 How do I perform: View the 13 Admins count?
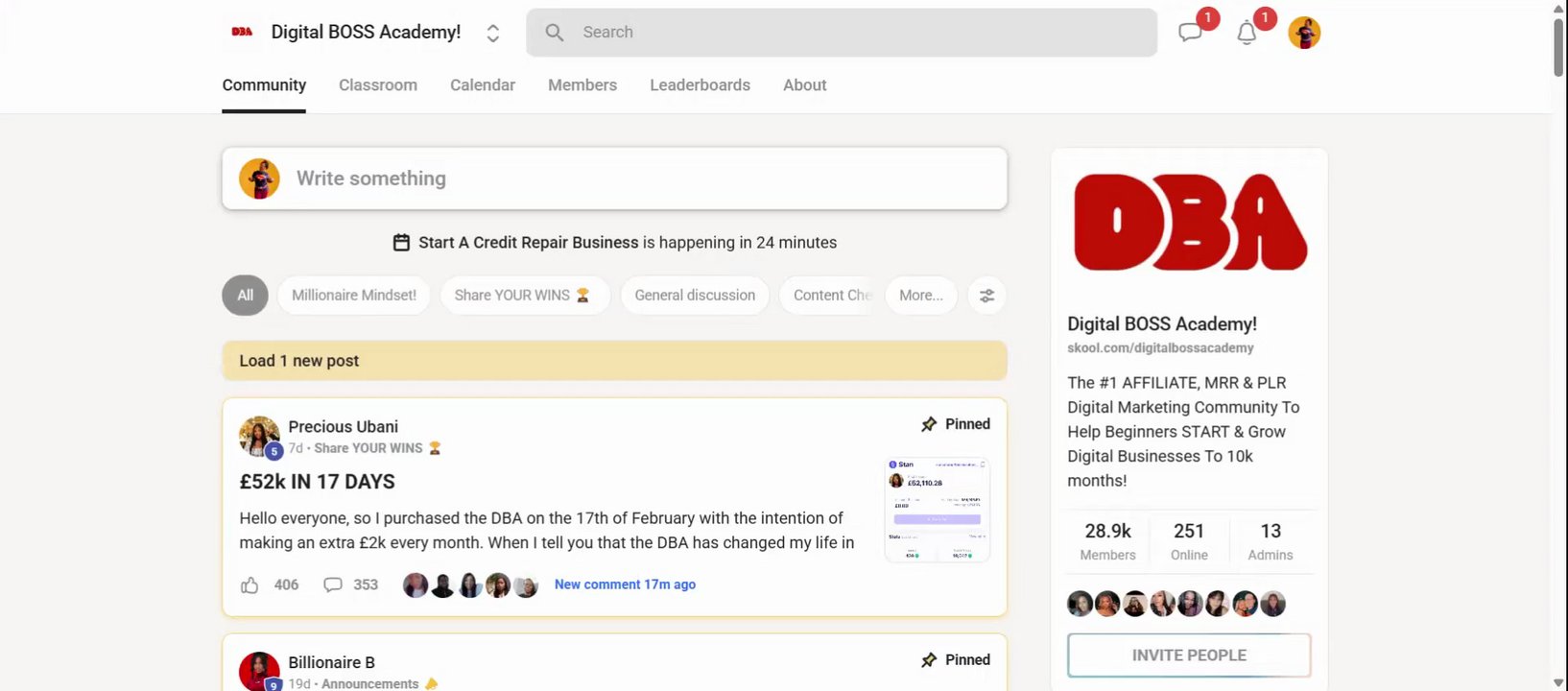click(x=1271, y=541)
